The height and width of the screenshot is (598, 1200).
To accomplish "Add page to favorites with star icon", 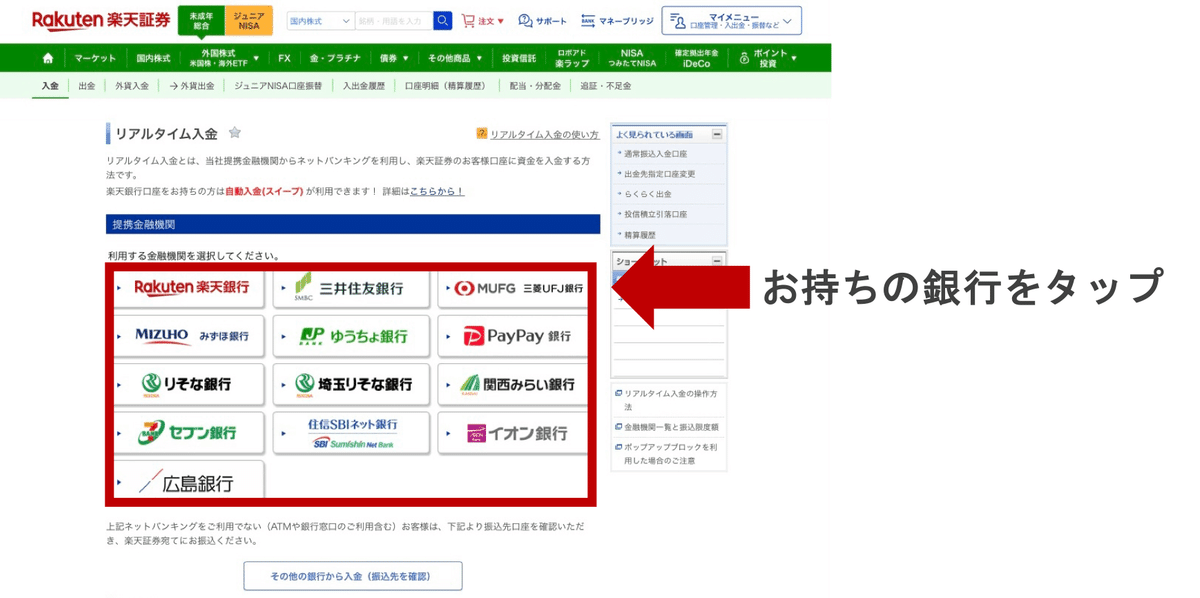I will tap(235, 132).
